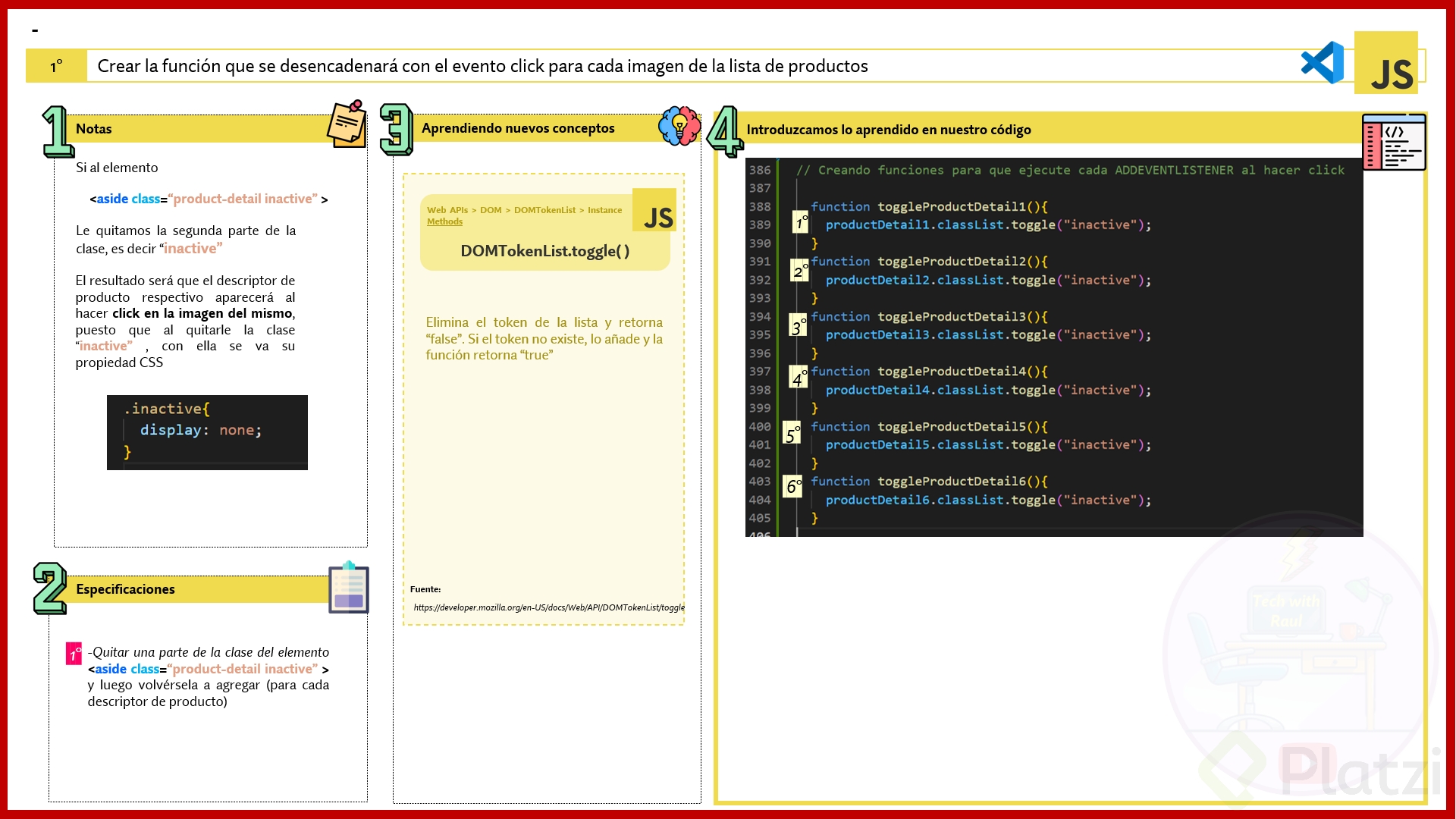
Task: Click the yellow JS logo in header
Action: point(1386,63)
